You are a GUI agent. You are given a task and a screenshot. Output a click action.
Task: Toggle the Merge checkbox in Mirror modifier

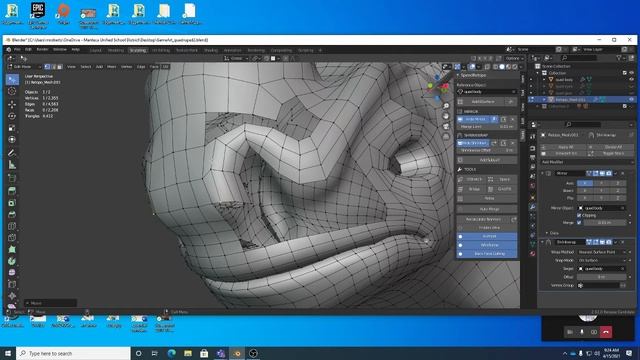pos(579,222)
